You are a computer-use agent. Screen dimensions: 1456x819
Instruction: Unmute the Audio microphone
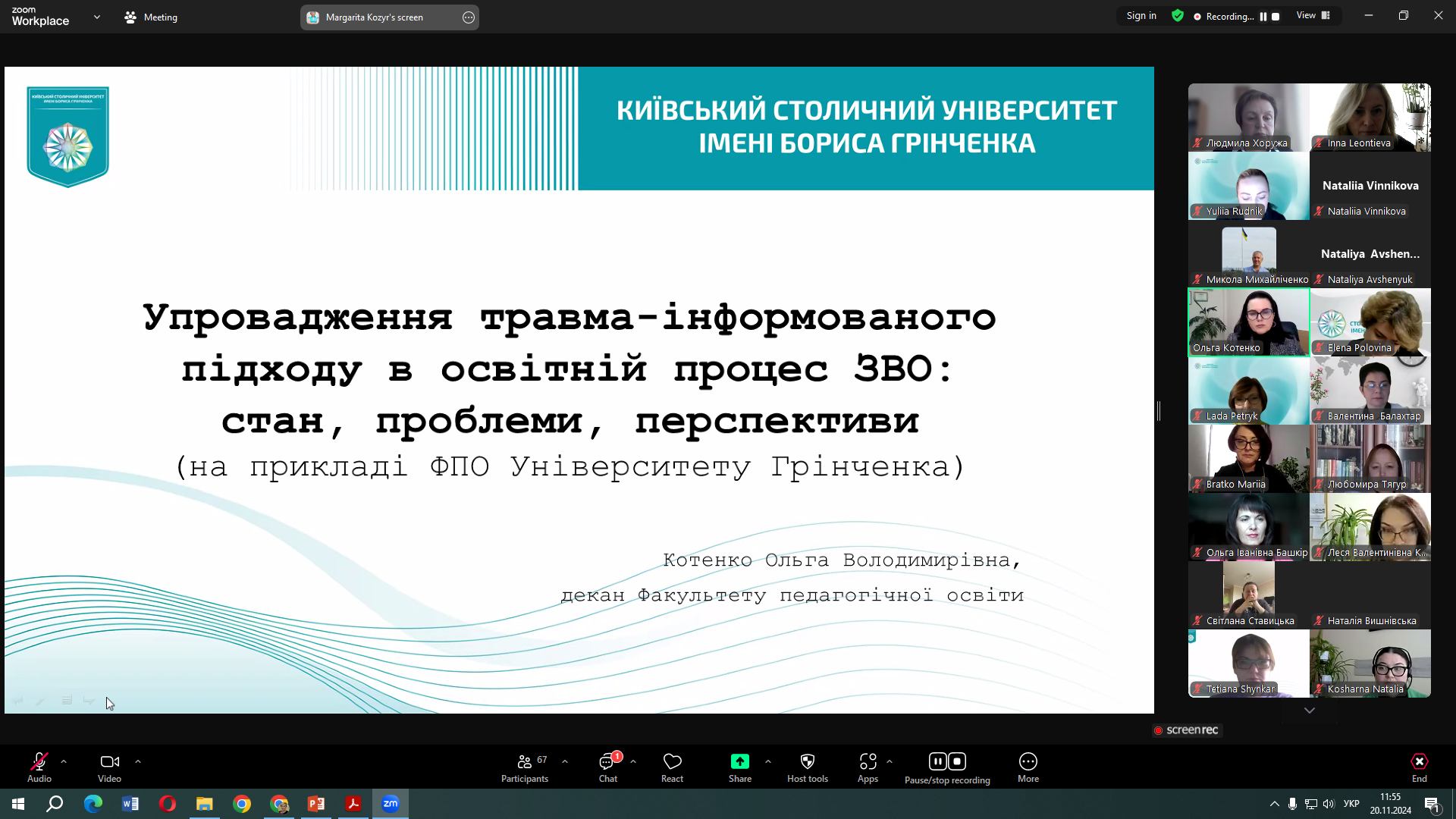[x=39, y=762]
